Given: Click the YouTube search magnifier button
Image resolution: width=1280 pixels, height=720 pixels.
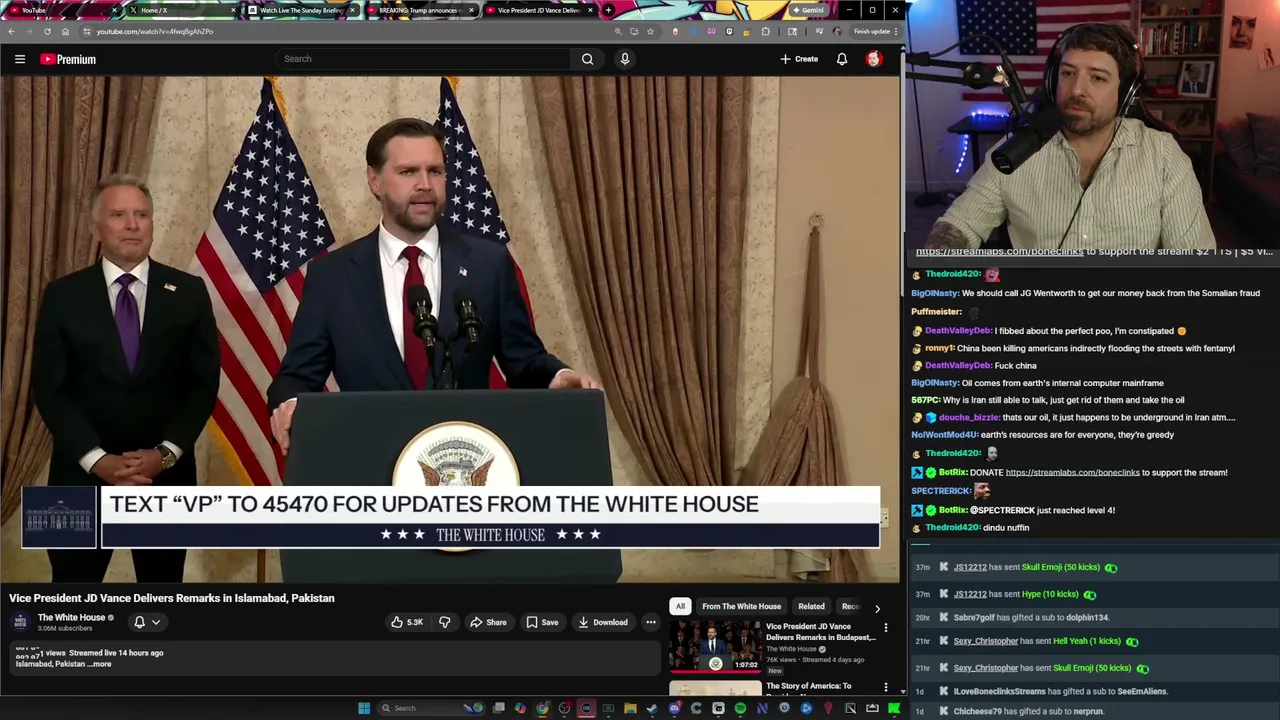Looking at the screenshot, I should (x=588, y=59).
